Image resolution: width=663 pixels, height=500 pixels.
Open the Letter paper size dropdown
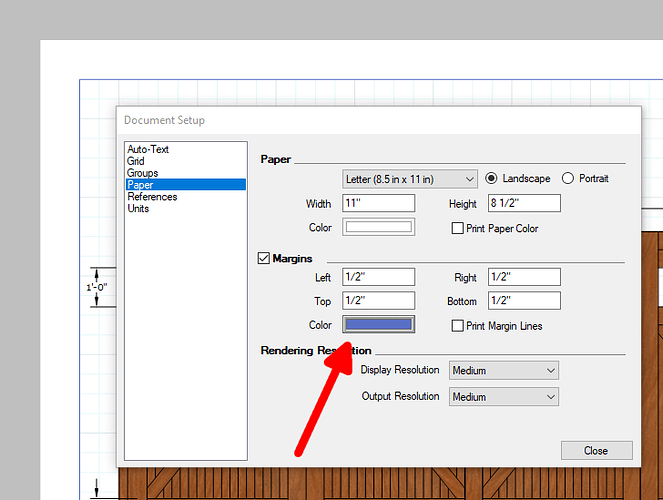(410, 179)
